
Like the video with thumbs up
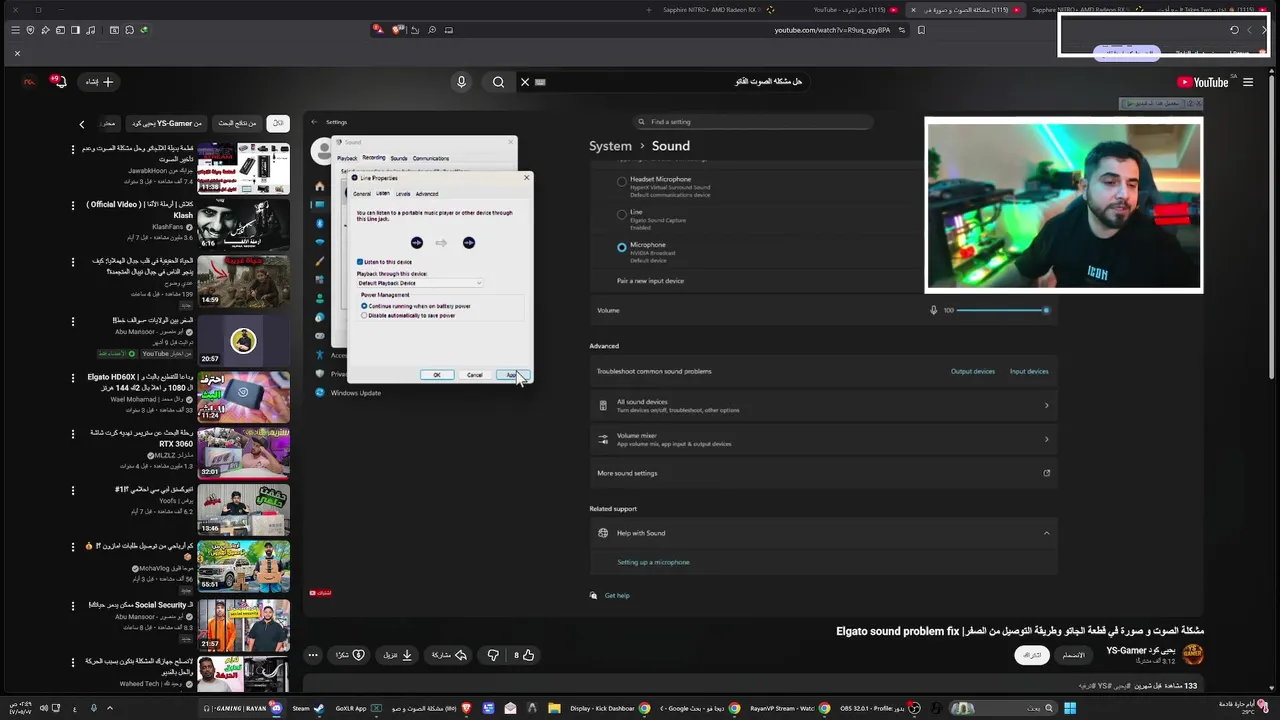point(525,655)
